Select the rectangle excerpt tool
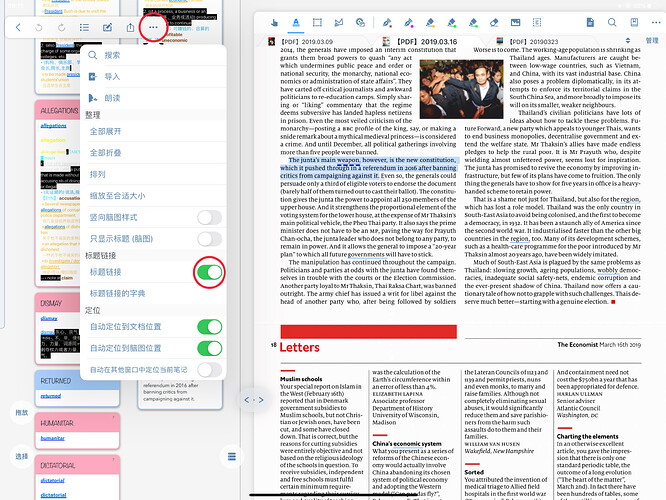 (x=317, y=23)
